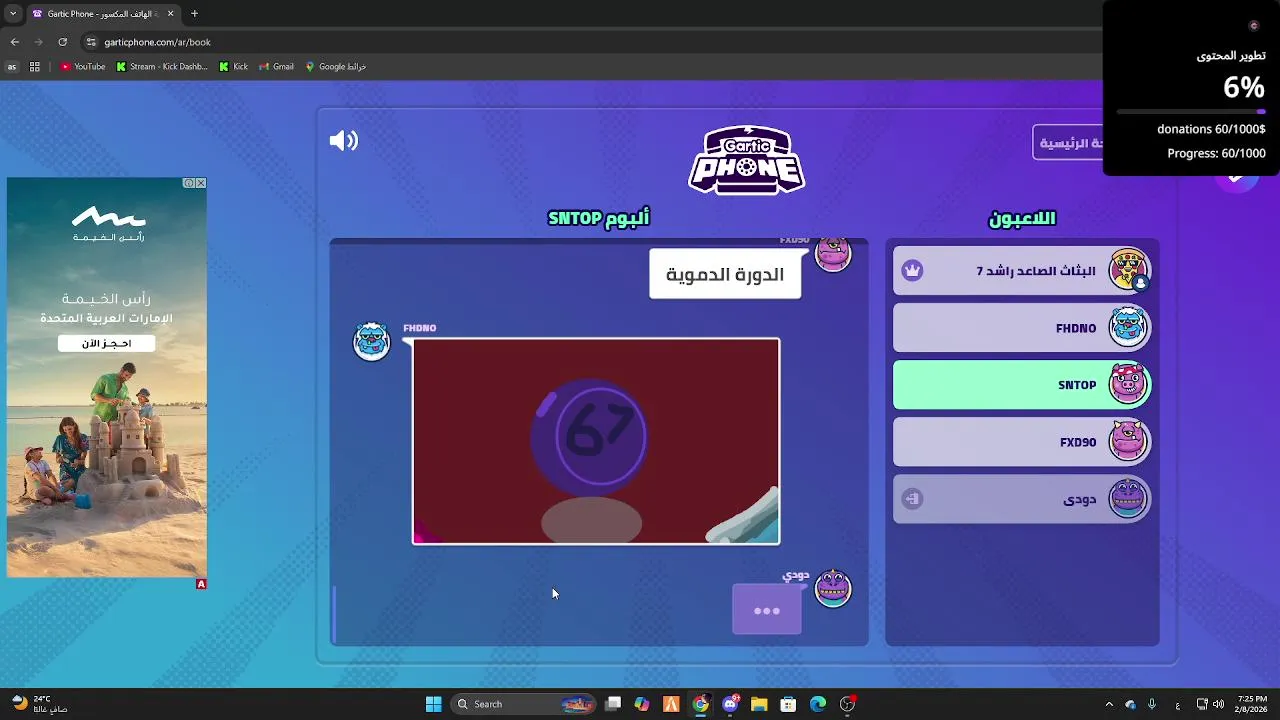Open Microsoft Store from taskbar
The height and width of the screenshot is (720, 1280).
788,704
